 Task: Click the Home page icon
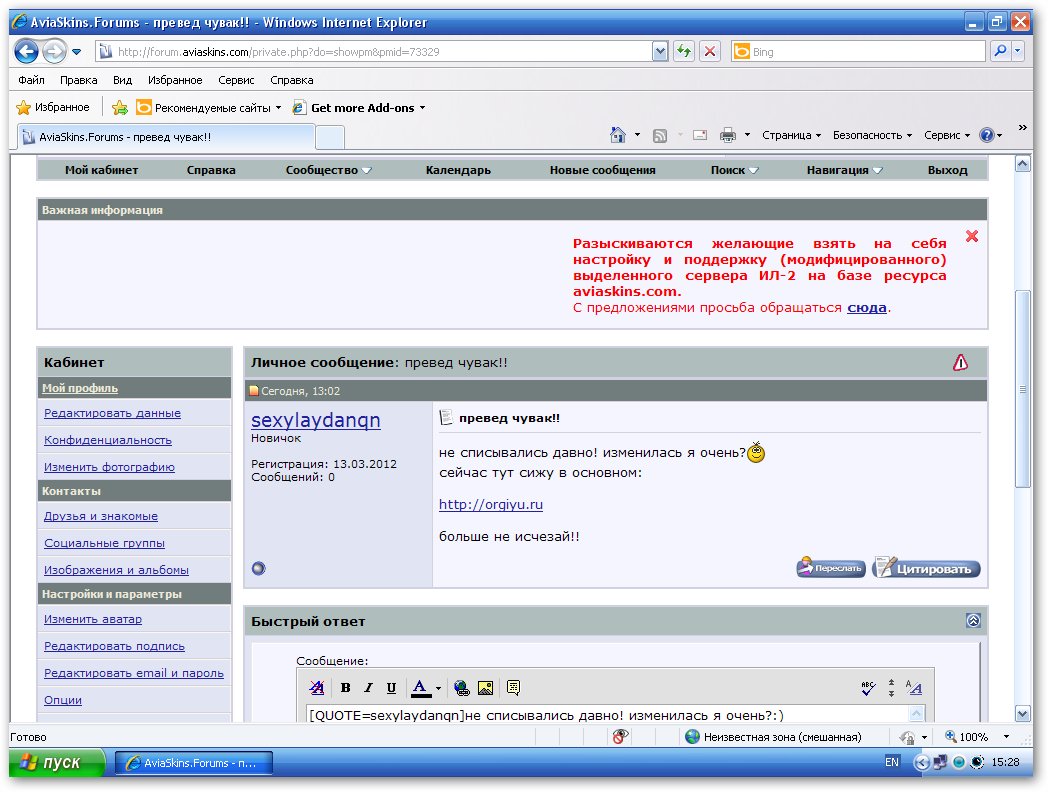point(618,135)
